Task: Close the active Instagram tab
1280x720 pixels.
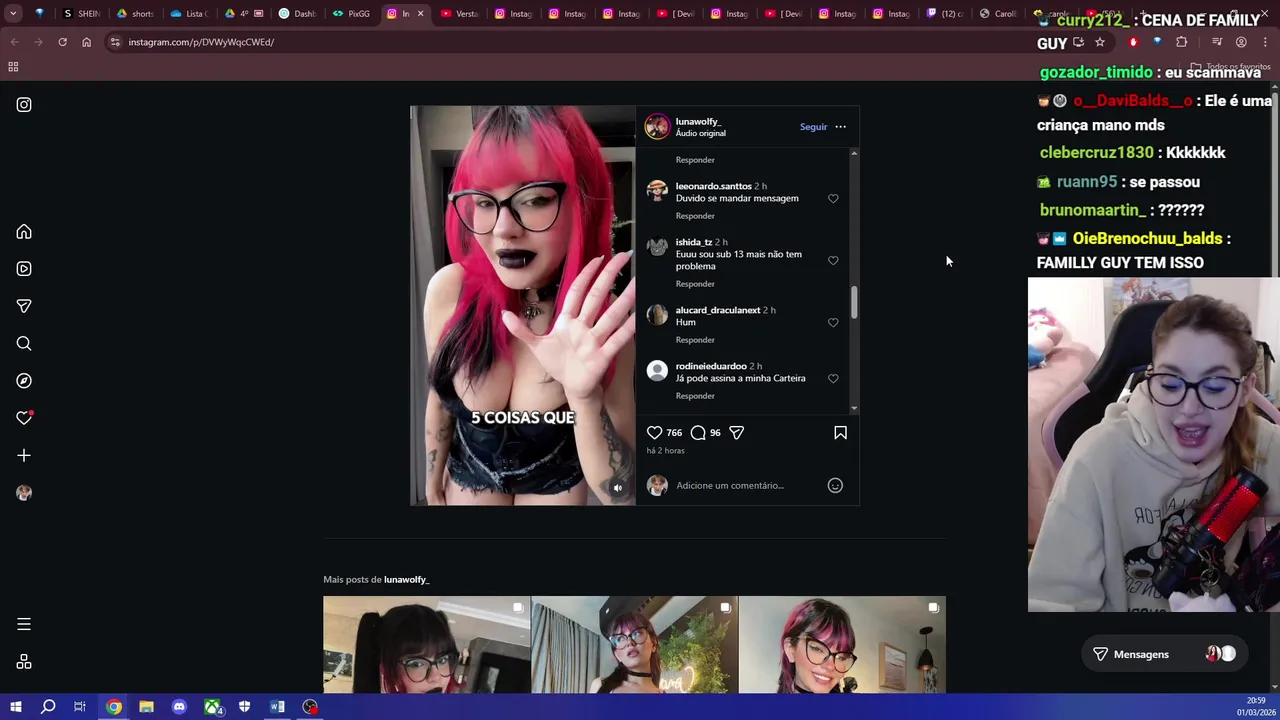Action: [420, 14]
